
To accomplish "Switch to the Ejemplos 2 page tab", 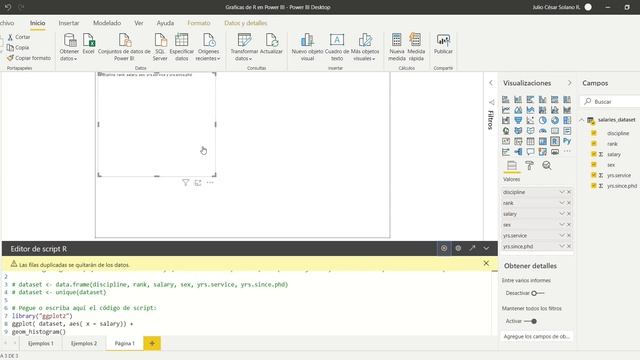I will tap(84, 343).
